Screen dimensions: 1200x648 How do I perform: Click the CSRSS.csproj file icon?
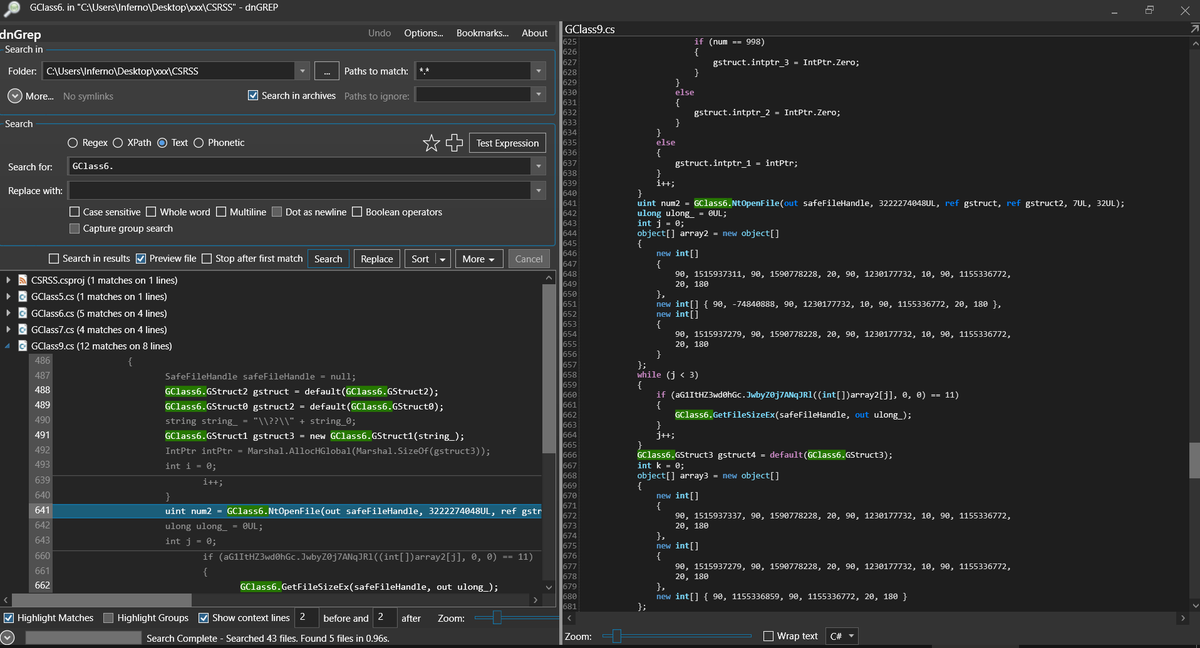(x=22, y=280)
